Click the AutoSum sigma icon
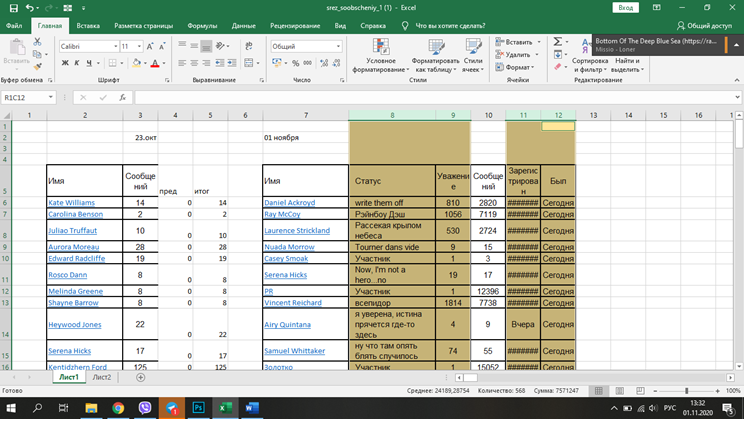The image size is (744, 421). 558,42
